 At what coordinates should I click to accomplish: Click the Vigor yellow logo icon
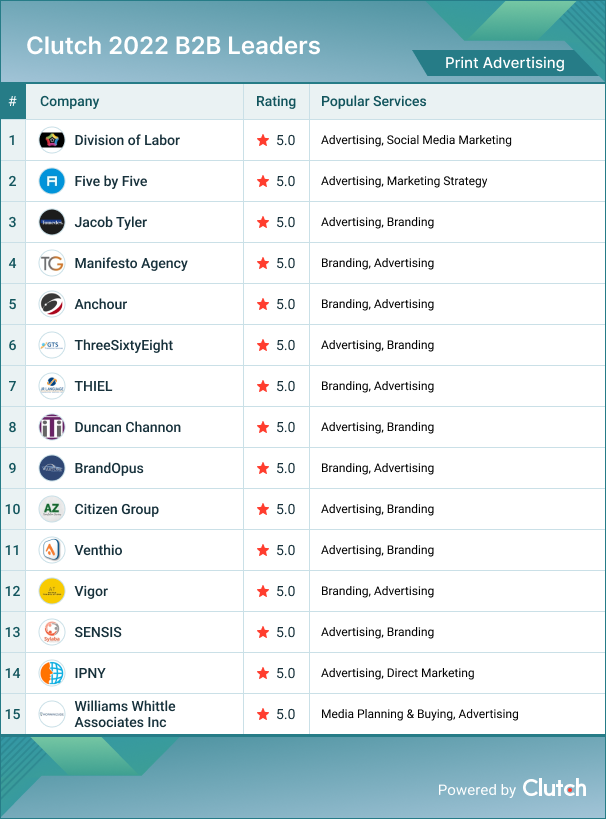[x=52, y=591]
